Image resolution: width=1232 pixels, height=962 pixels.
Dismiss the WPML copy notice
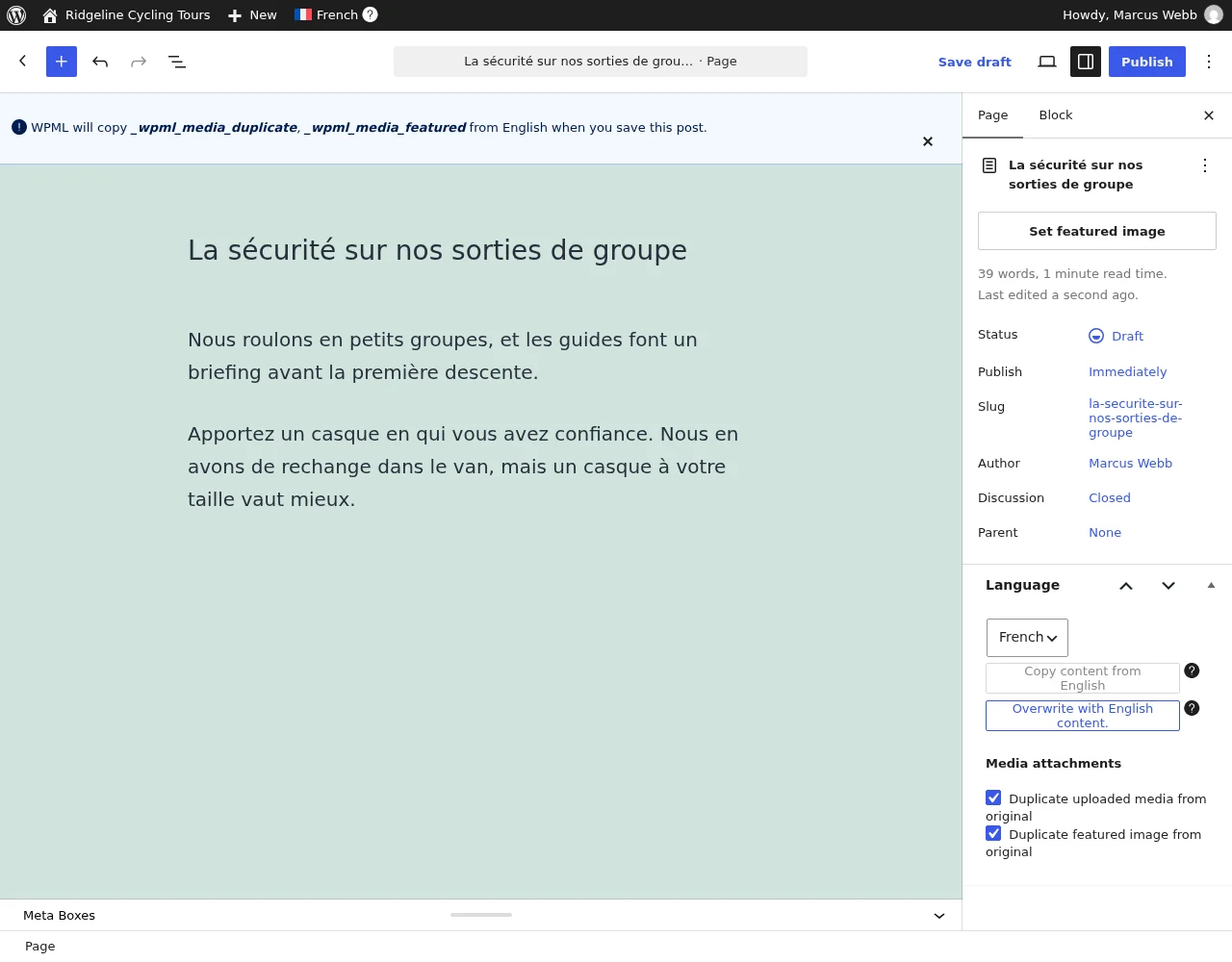928,141
